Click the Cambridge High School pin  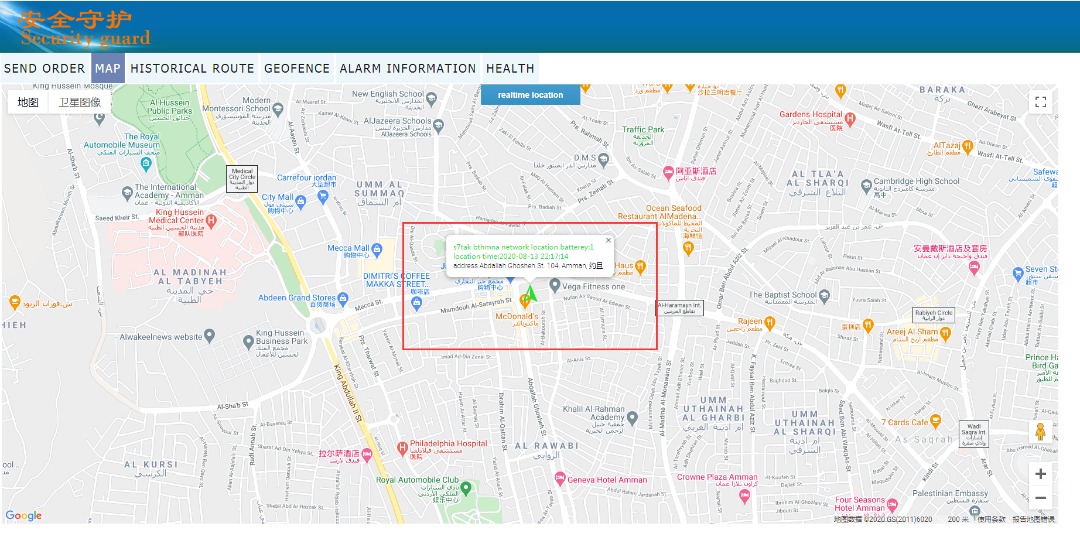pos(866,185)
